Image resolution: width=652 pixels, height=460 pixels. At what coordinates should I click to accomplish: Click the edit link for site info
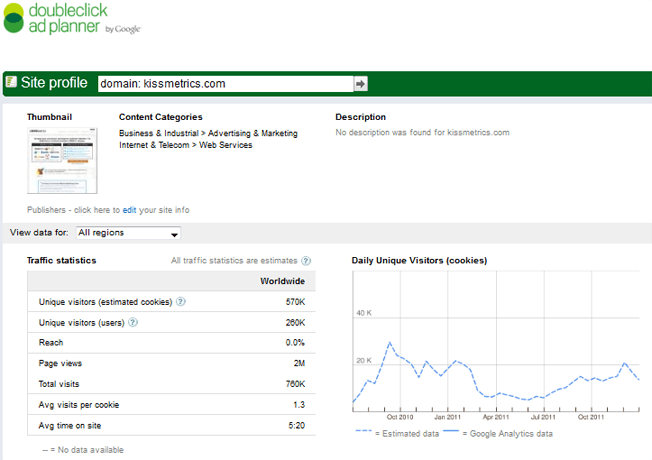coord(129,210)
